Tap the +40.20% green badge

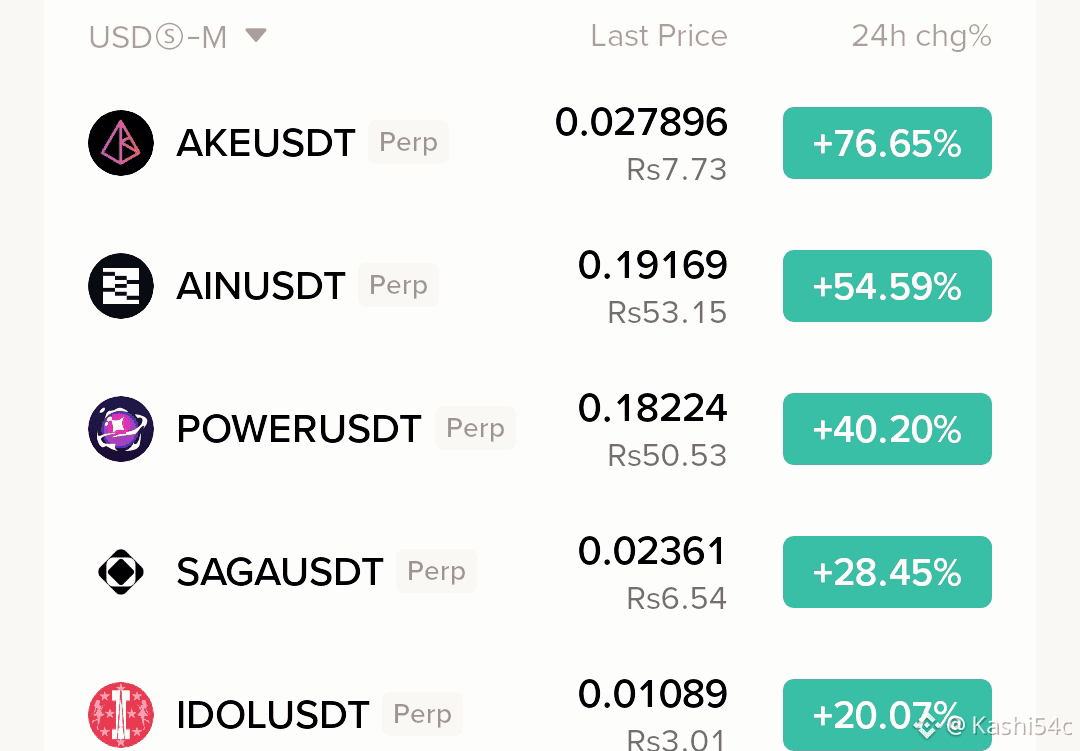coord(887,429)
